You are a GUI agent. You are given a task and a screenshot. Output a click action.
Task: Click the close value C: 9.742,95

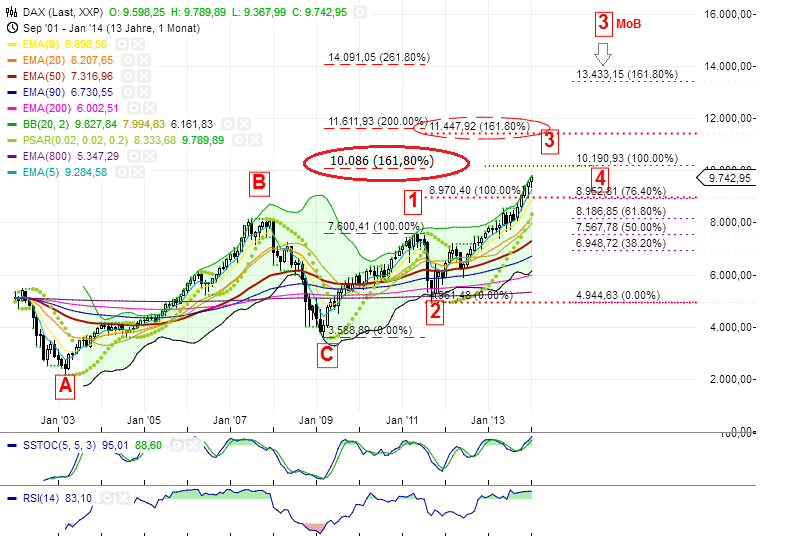[319, 12]
